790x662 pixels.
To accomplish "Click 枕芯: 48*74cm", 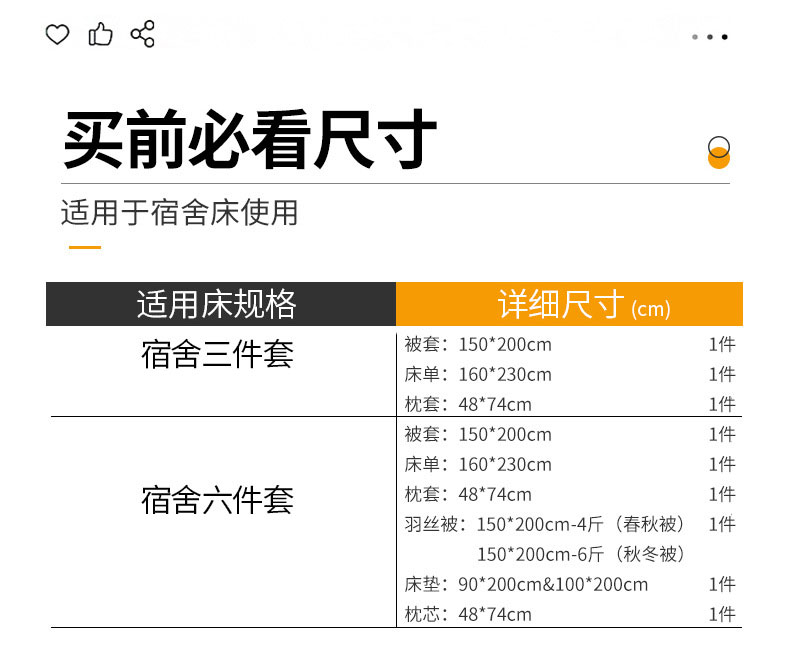I will [x=468, y=614].
